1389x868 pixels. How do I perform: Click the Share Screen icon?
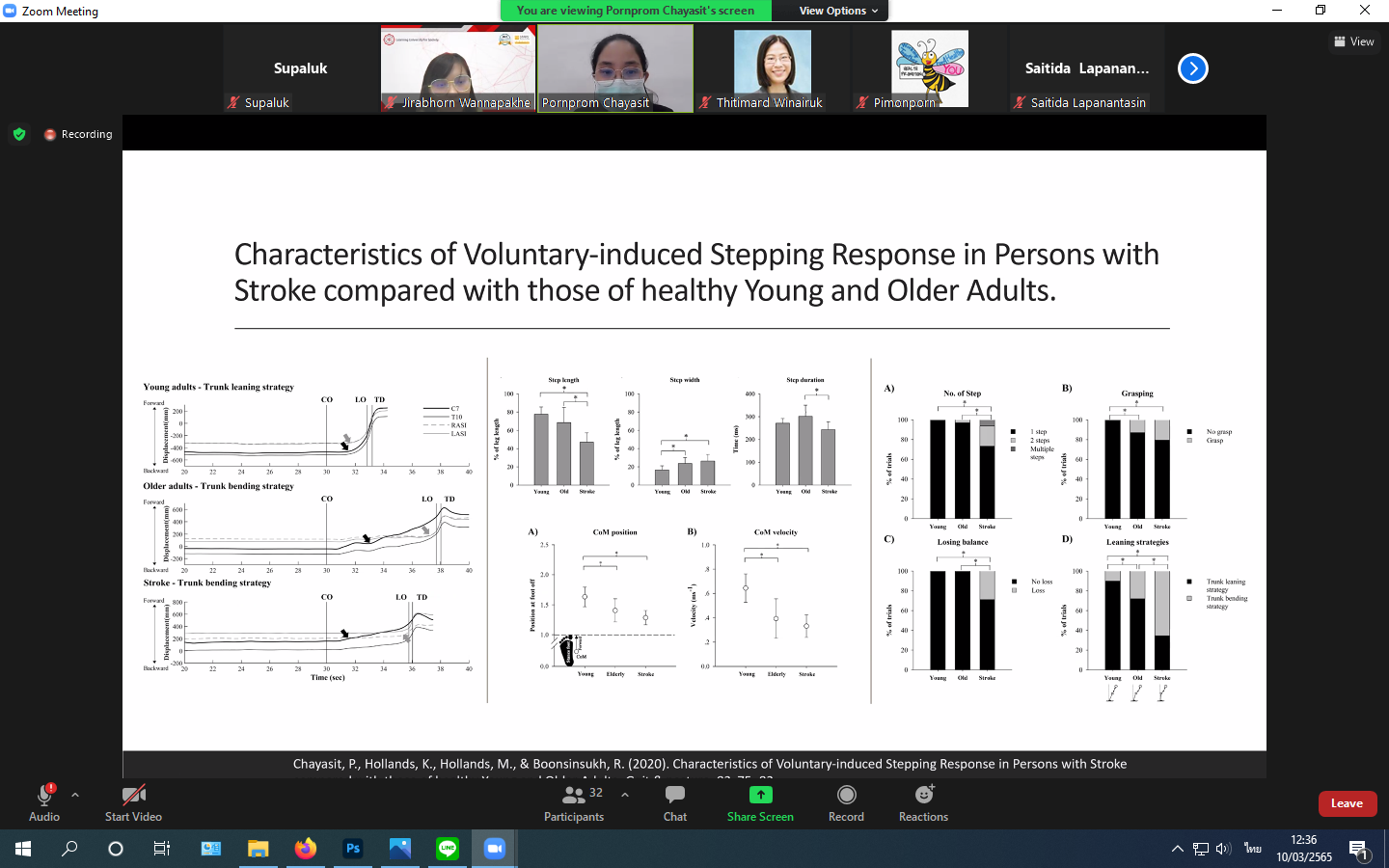pyautogui.click(x=760, y=795)
